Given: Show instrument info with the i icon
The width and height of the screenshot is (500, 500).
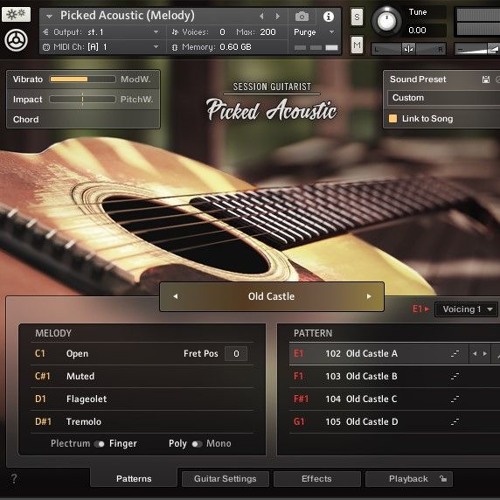Looking at the screenshot, I should pos(328,16).
